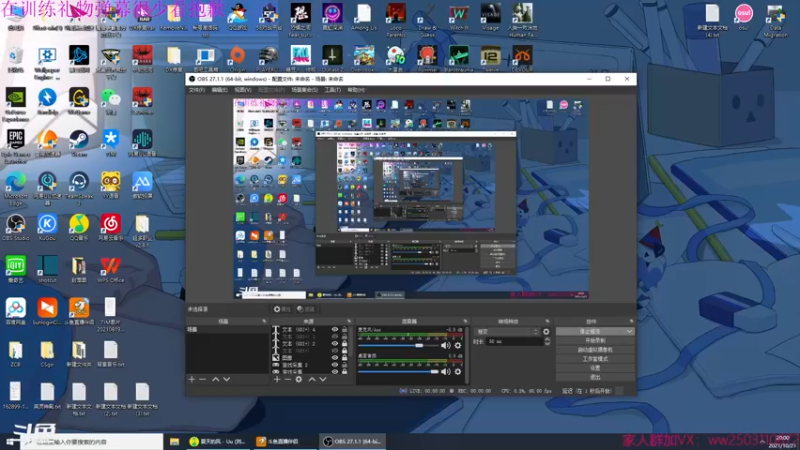Move source up in Sources panel
800x450 pixels.
point(312,380)
